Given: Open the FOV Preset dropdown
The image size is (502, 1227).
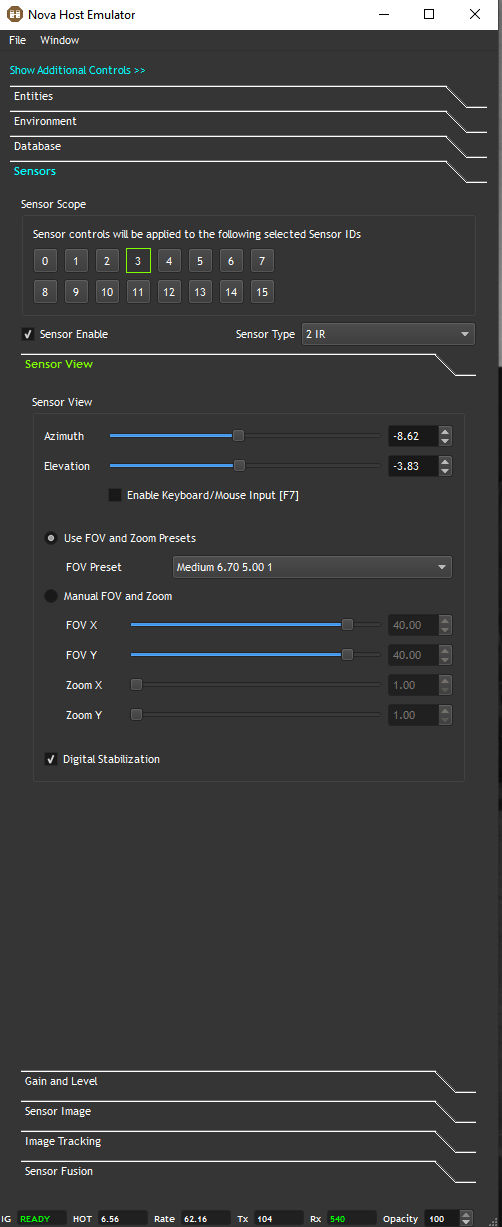Looking at the screenshot, I should (312, 567).
